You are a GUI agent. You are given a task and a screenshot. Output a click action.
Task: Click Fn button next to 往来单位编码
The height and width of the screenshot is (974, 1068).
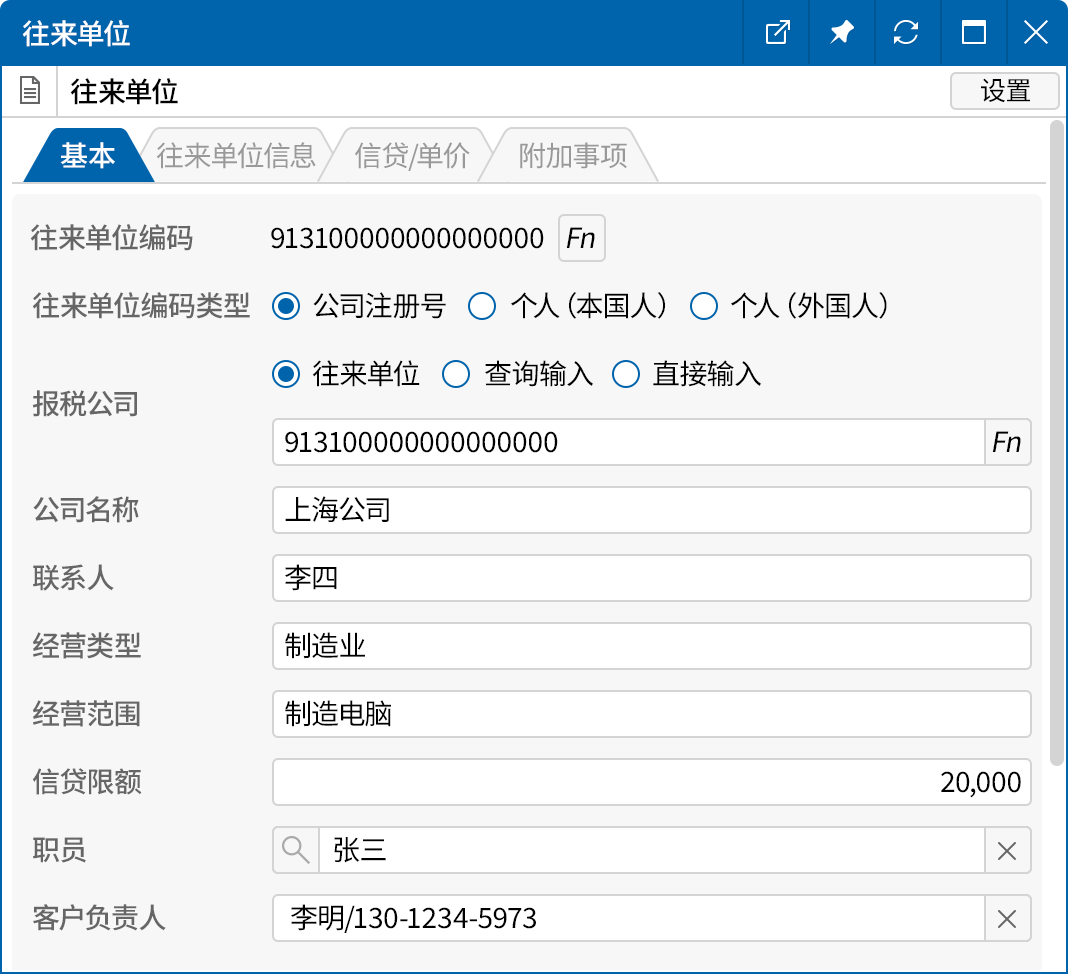pyautogui.click(x=581, y=238)
